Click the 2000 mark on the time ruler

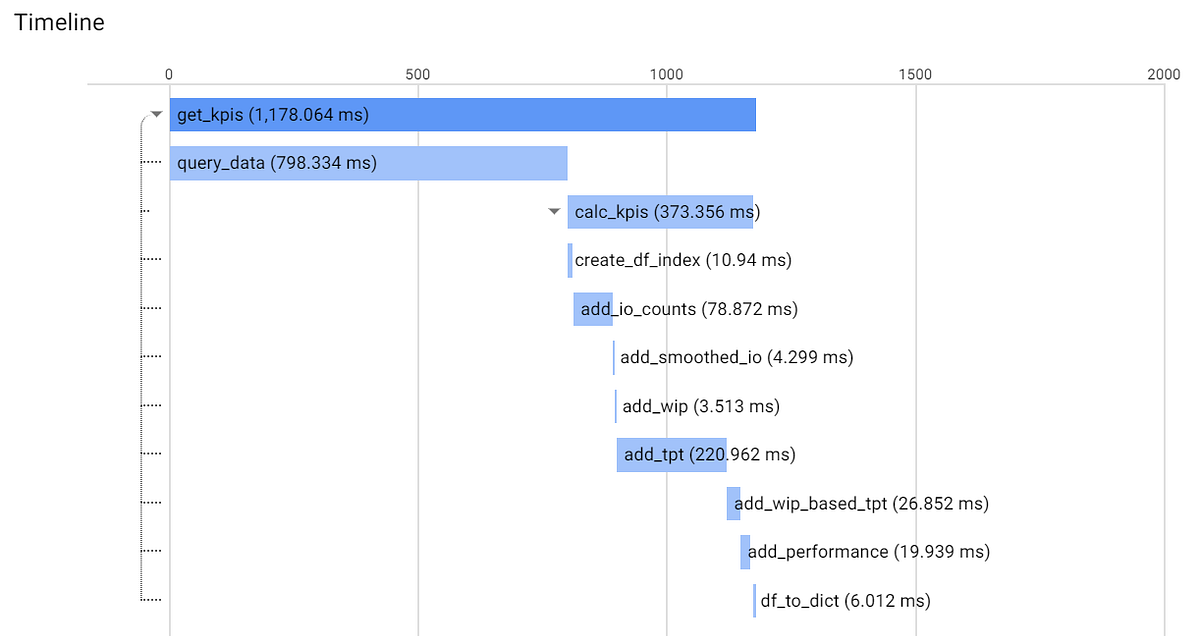[x=1164, y=73]
